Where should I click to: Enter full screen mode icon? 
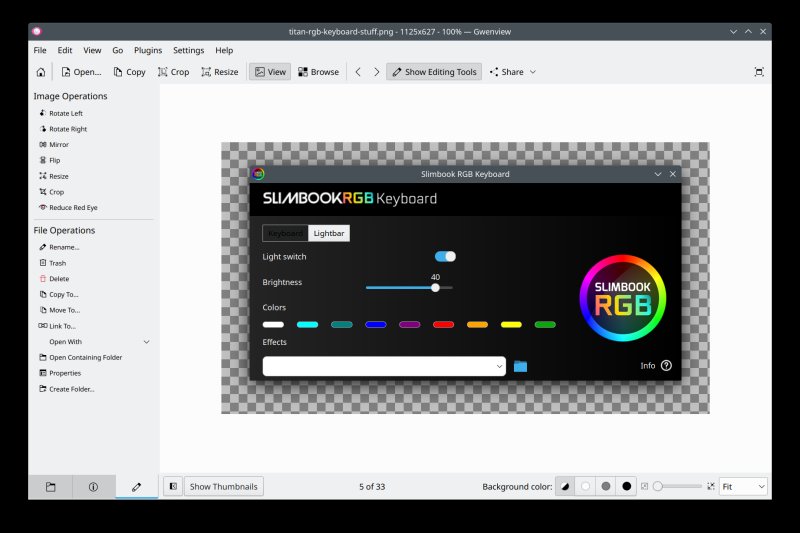tap(759, 72)
